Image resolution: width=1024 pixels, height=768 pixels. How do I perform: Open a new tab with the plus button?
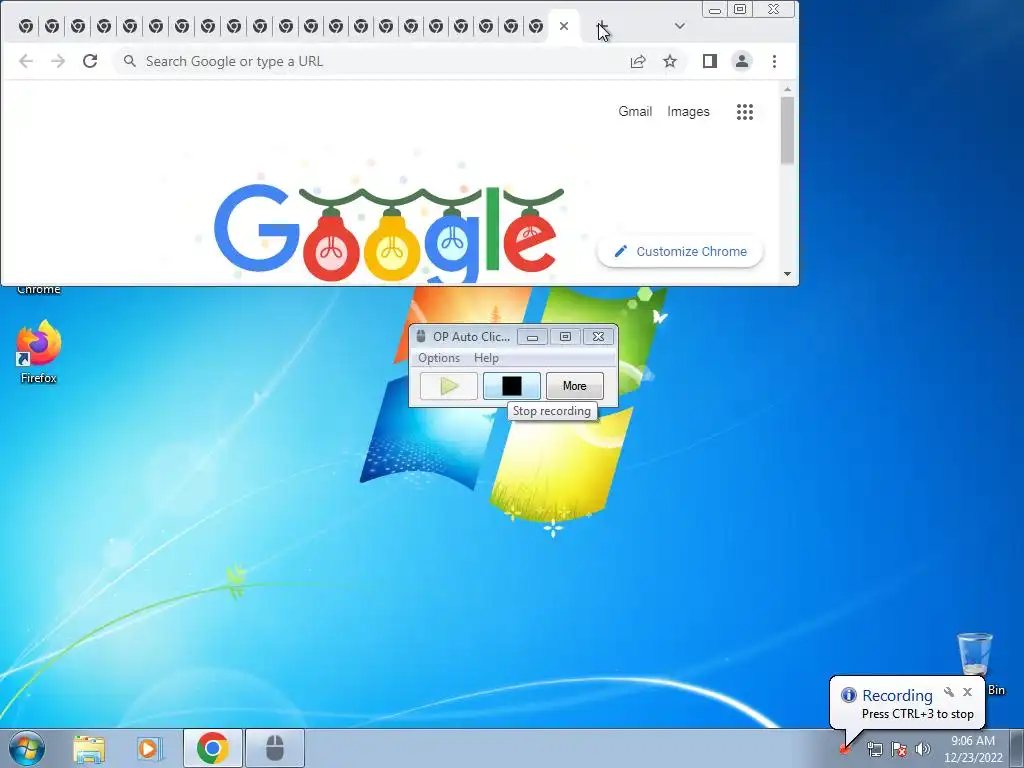602,27
